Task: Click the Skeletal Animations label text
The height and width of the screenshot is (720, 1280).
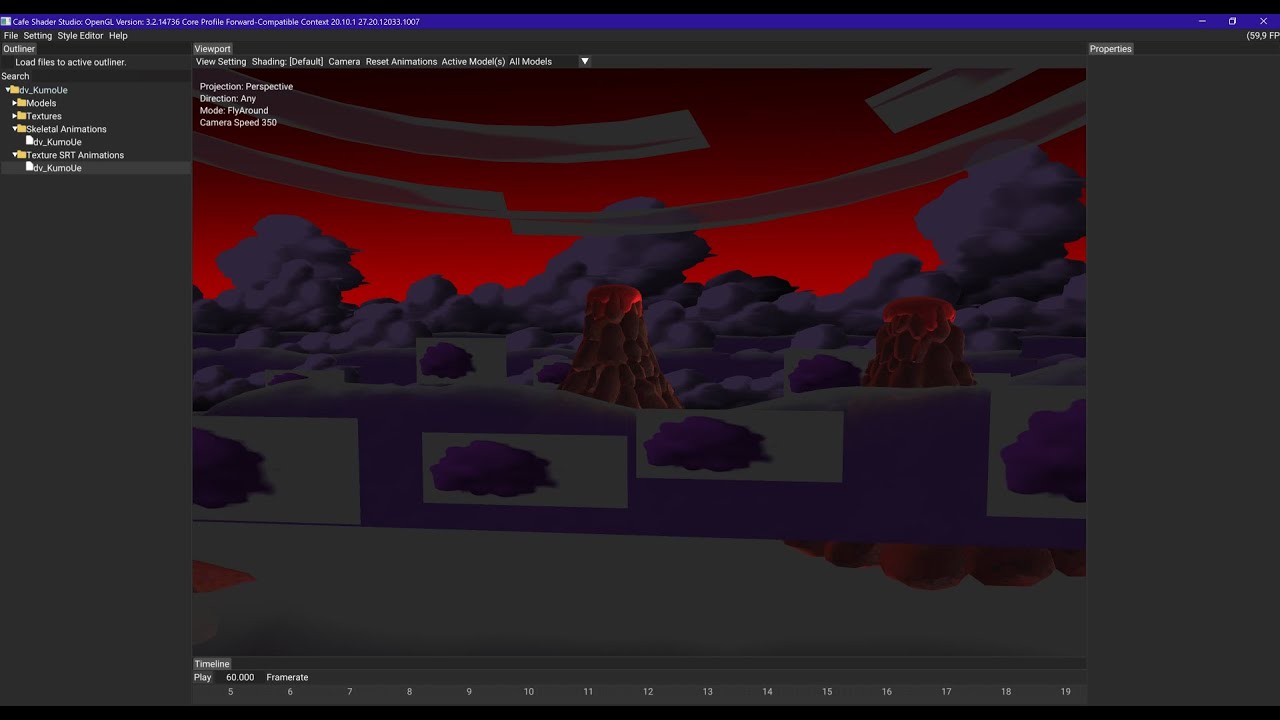Action: pos(66,129)
